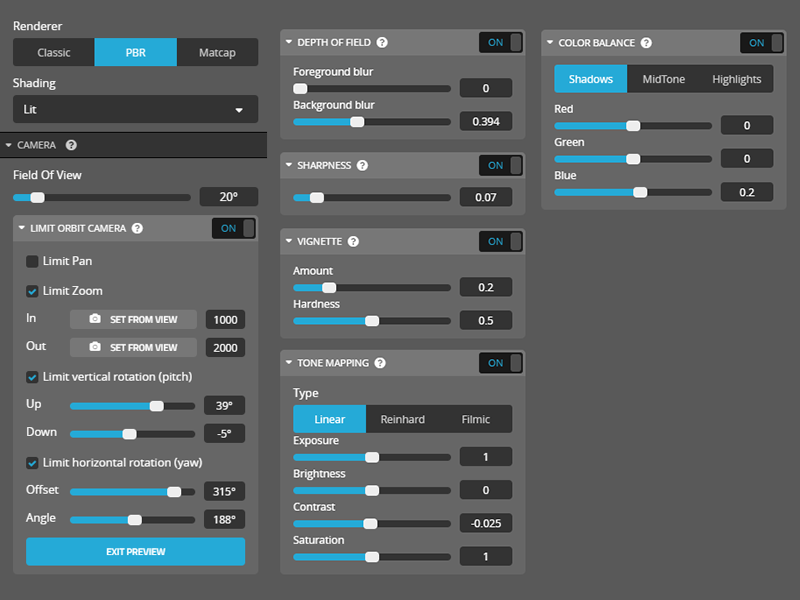800x600 pixels.
Task: Open the Shading dropdown set to Lit
Action: click(x=135, y=109)
